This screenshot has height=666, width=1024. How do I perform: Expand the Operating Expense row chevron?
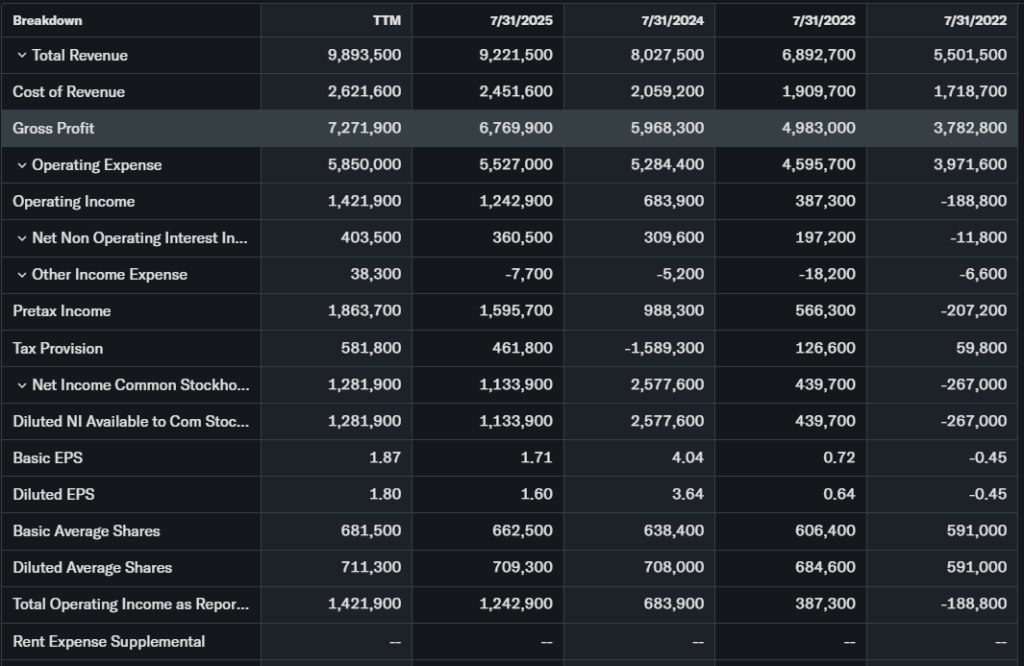pyautogui.click(x=21, y=166)
